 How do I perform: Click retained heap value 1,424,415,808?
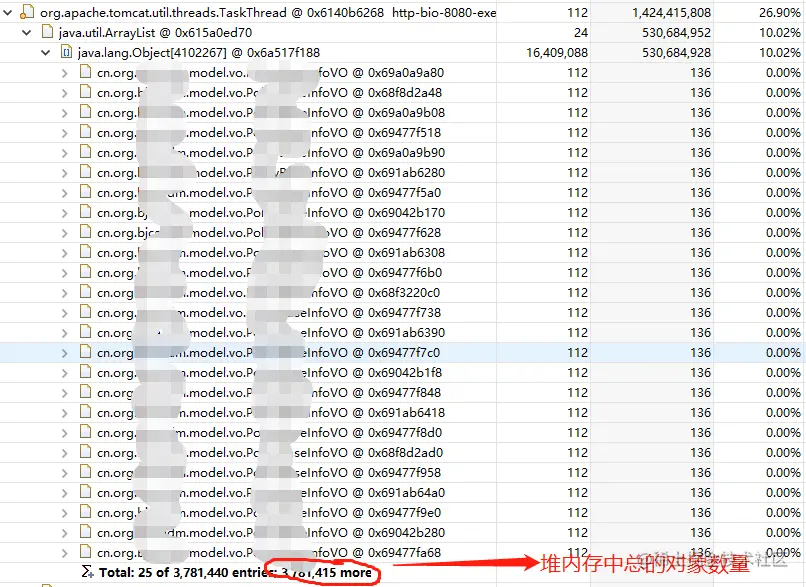[671, 12]
